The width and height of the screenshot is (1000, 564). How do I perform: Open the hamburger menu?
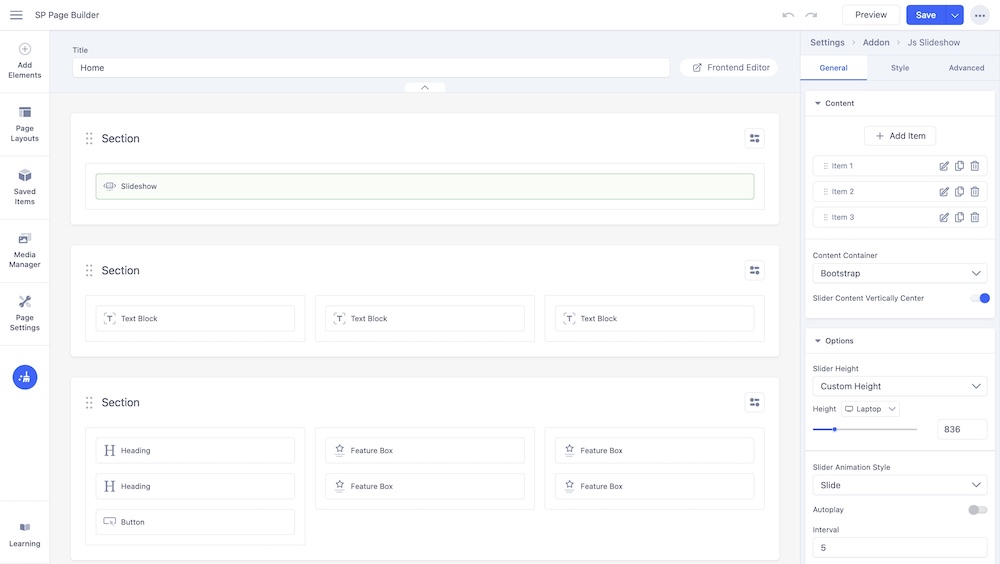coord(16,15)
